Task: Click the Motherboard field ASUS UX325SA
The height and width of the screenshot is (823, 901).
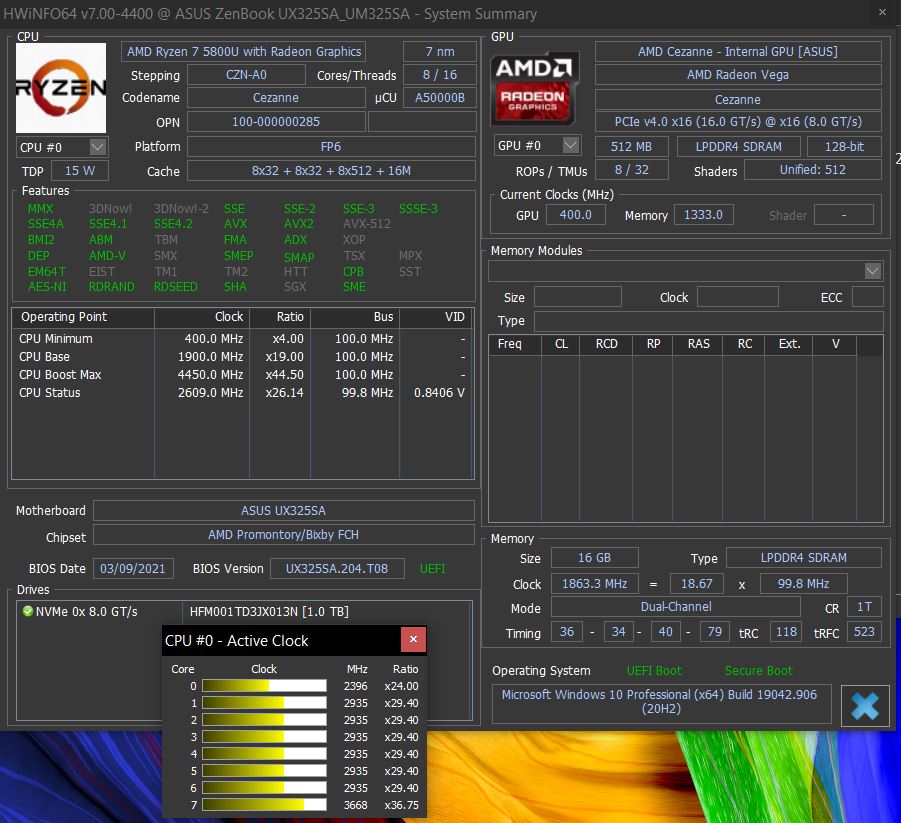Action: click(x=283, y=510)
